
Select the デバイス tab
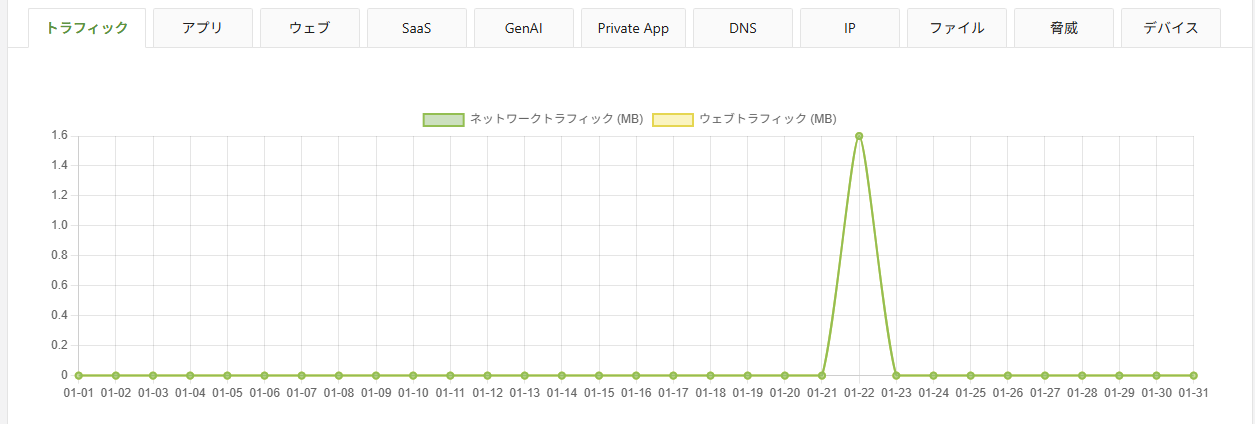(x=1171, y=28)
